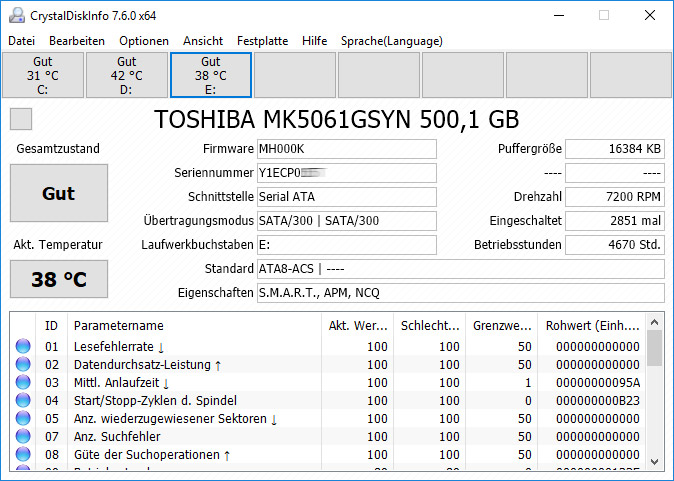Click the Standard field ATA8-ACS
This screenshot has width=674, height=481.
click(461, 269)
